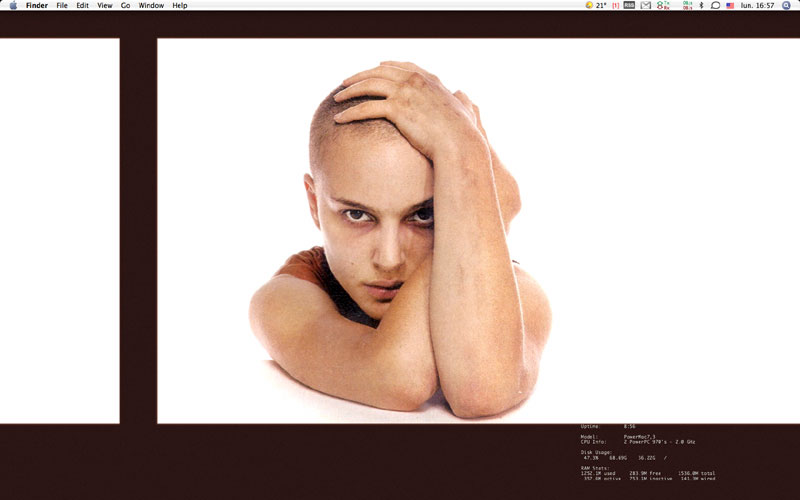The width and height of the screenshot is (800, 500).
Task: Open the Bluetooth status menu
Action: tap(701, 6)
